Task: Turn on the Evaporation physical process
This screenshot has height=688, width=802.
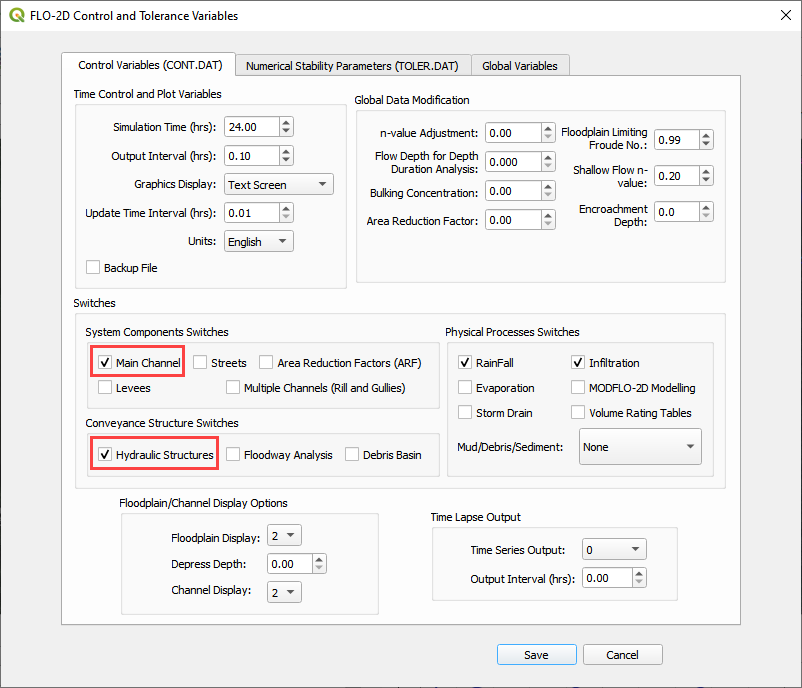Action: point(465,388)
